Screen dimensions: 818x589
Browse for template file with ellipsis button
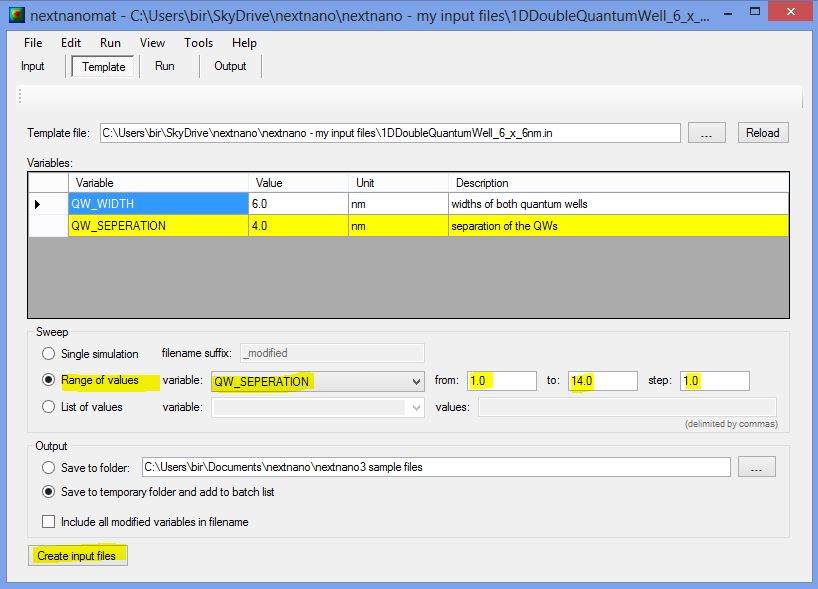click(x=706, y=133)
